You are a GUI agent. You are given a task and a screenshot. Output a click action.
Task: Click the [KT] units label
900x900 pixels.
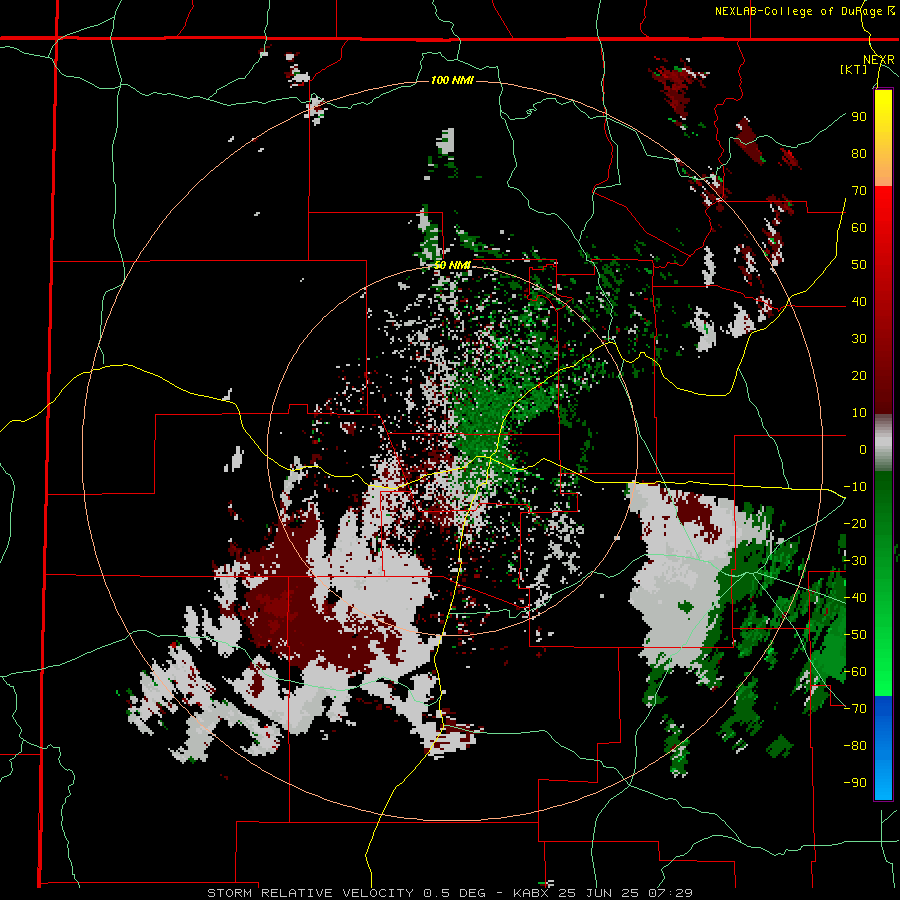[x=854, y=69]
